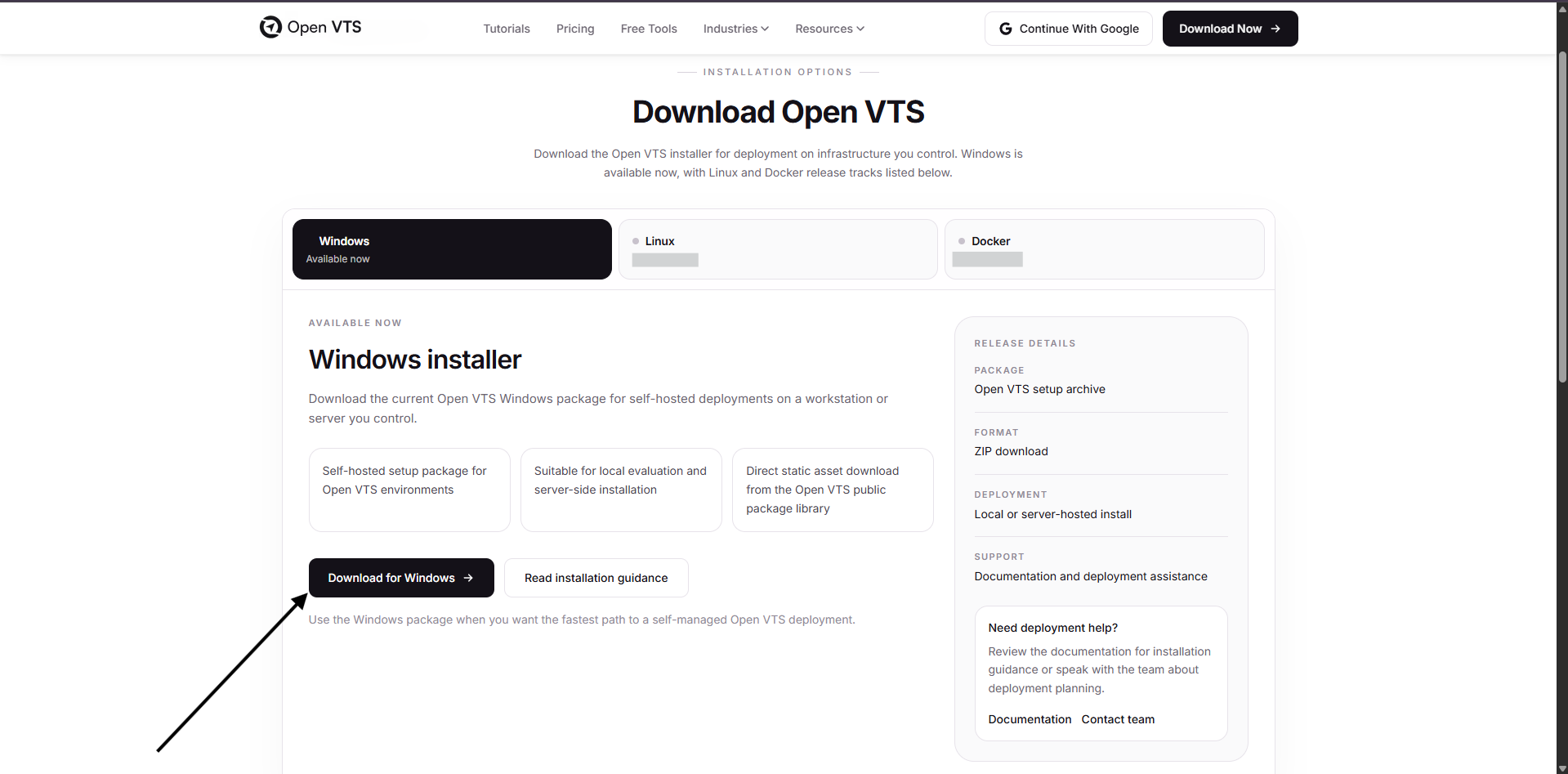
Task: Click 'Need deployment help?' heading
Action: (x=1052, y=628)
